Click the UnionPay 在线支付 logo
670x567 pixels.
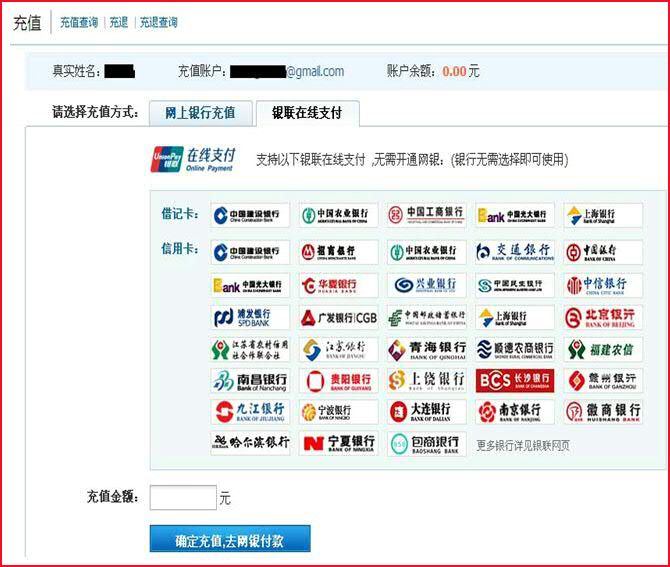tap(193, 159)
